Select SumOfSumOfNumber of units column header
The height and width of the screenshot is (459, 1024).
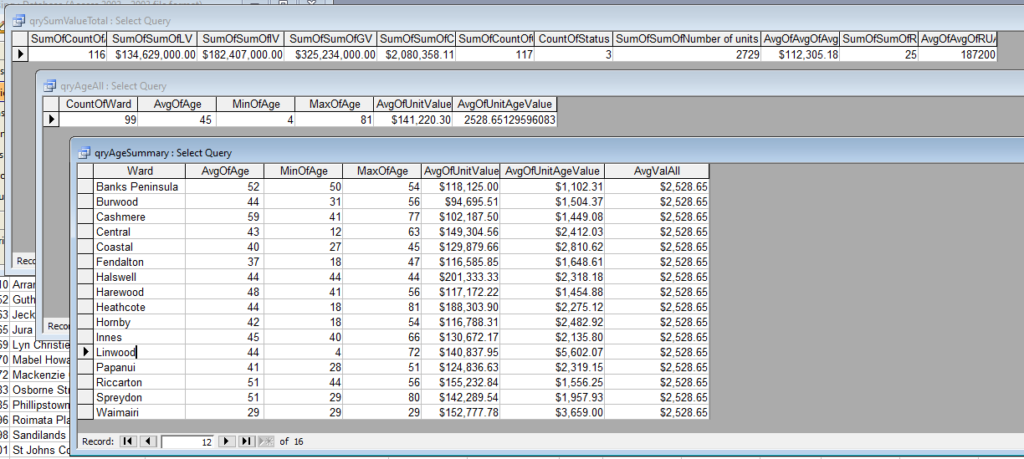(x=688, y=39)
